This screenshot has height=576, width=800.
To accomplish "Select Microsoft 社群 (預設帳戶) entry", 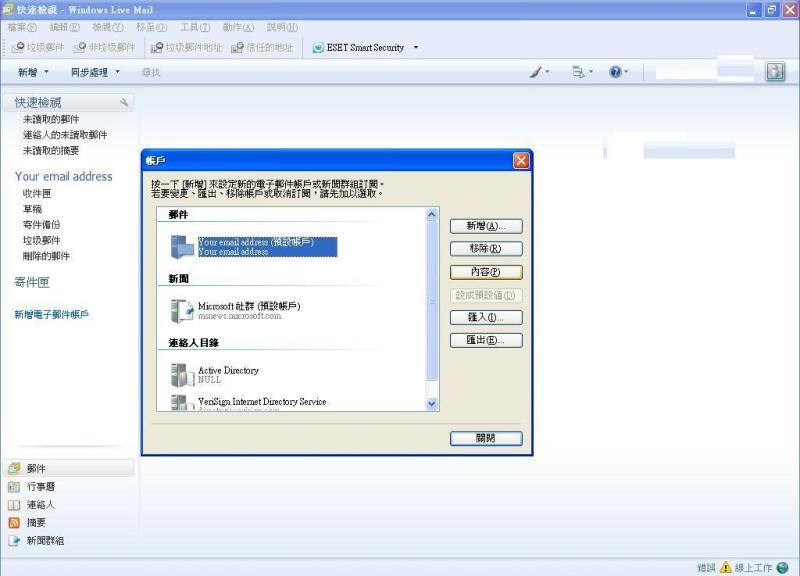I will pyautogui.click(x=249, y=311).
